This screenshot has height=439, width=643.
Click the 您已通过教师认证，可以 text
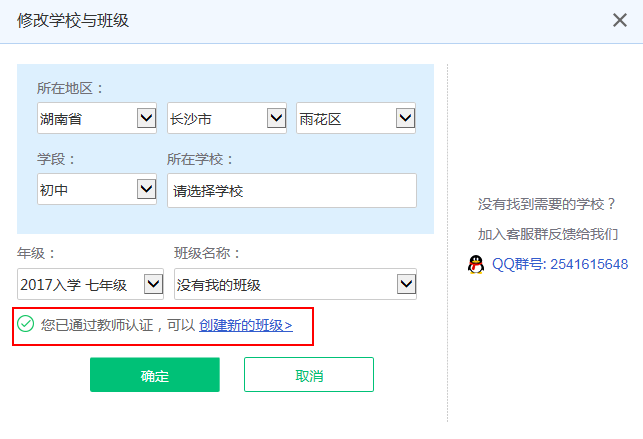pos(118,325)
